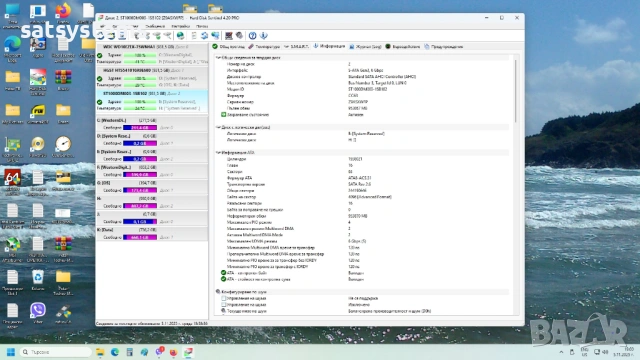Open the Настройки menu
This screenshot has height=360, width=640.
(x=180, y=26)
